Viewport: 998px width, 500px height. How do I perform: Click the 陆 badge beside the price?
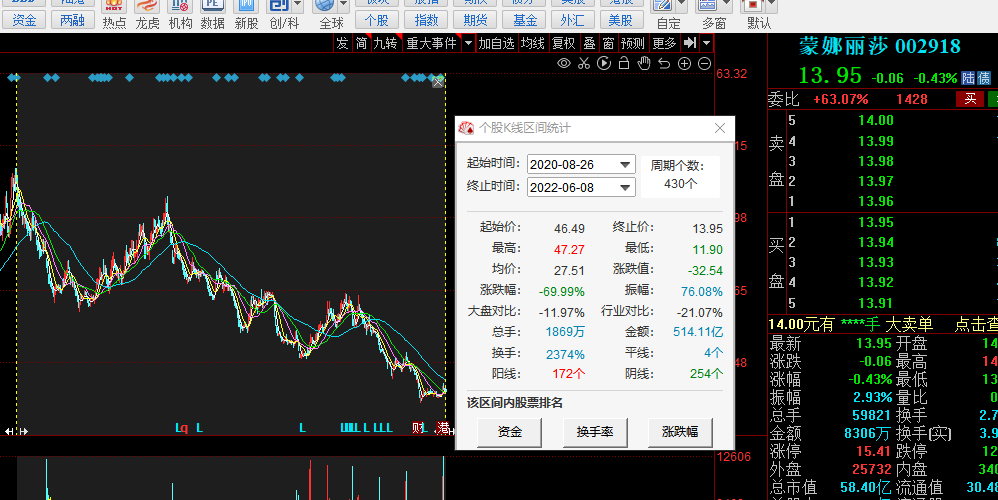tap(968, 78)
